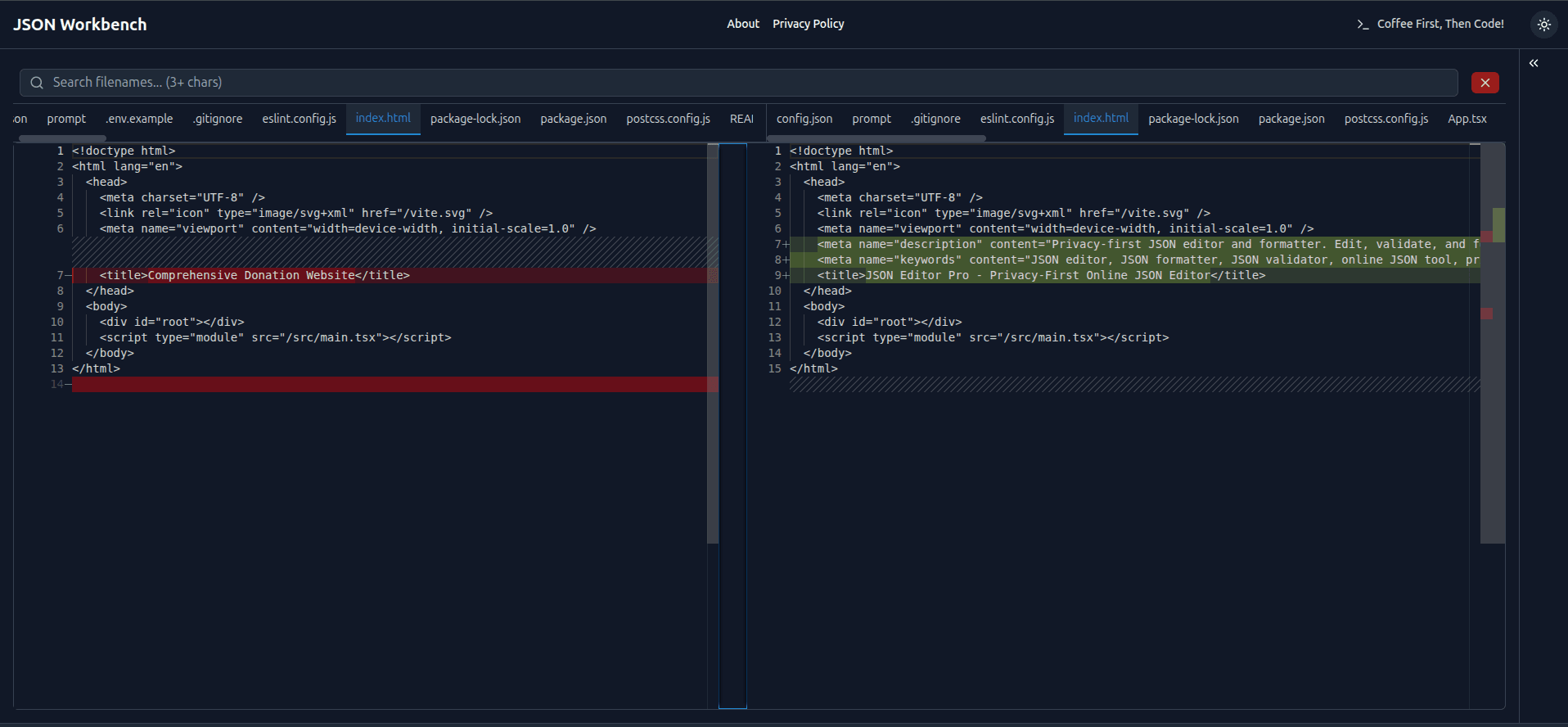Select left pane package-lock.json tab
This screenshot has height=727, width=1568.
pyautogui.click(x=475, y=119)
